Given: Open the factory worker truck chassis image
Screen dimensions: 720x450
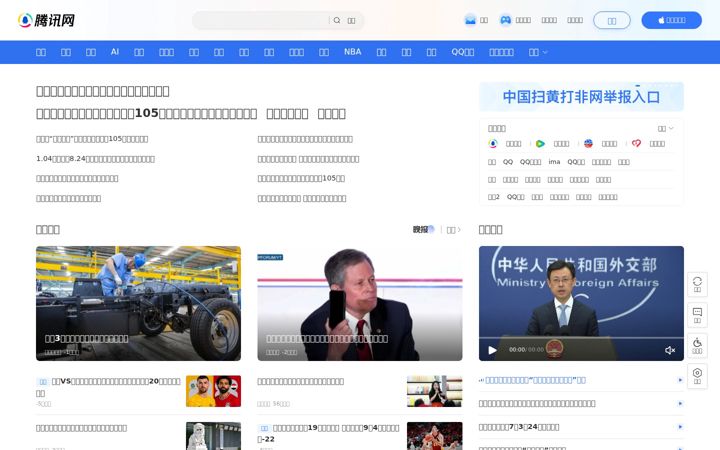Looking at the screenshot, I should (x=138, y=303).
